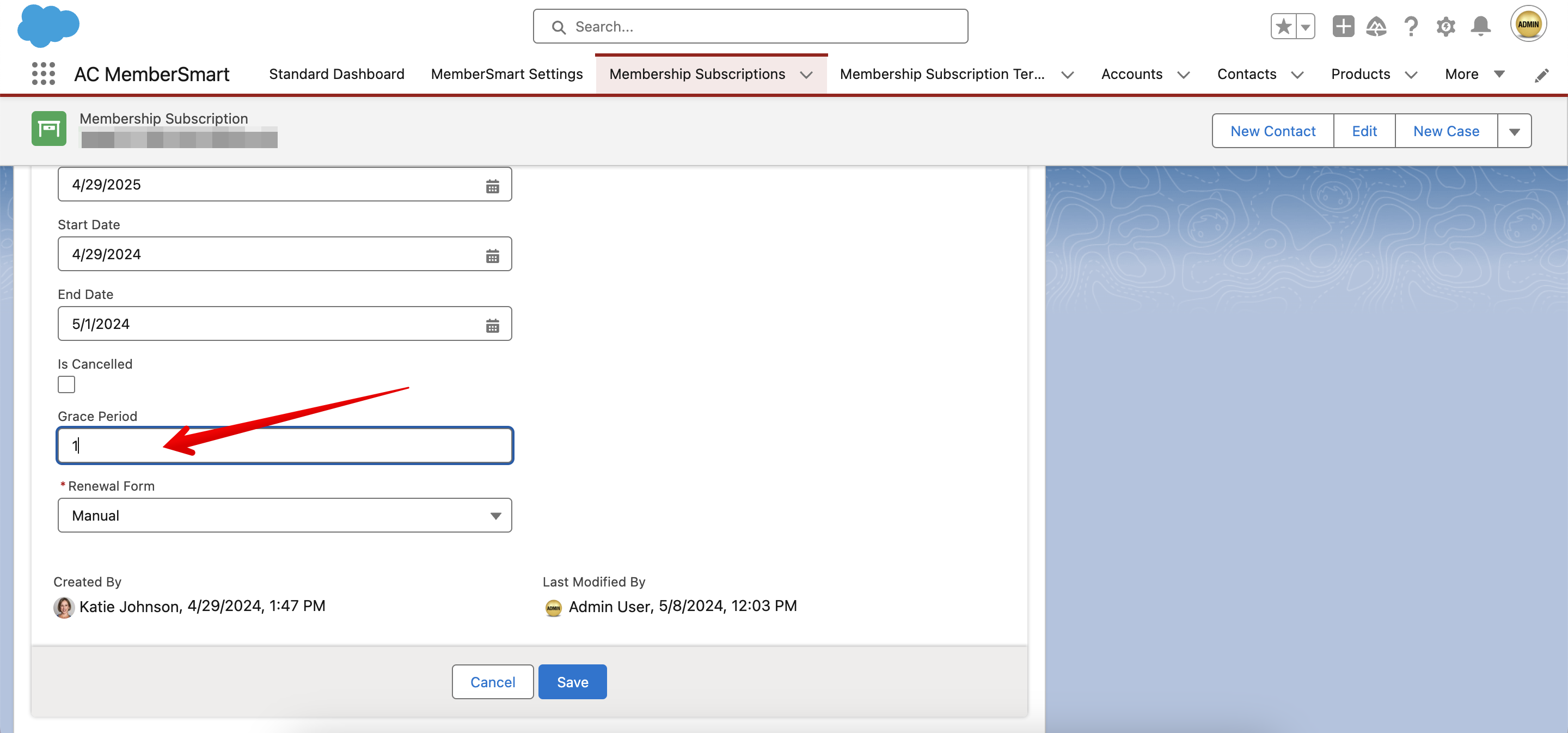
Task: Click the New Contact button
Action: click(1273, 131)
